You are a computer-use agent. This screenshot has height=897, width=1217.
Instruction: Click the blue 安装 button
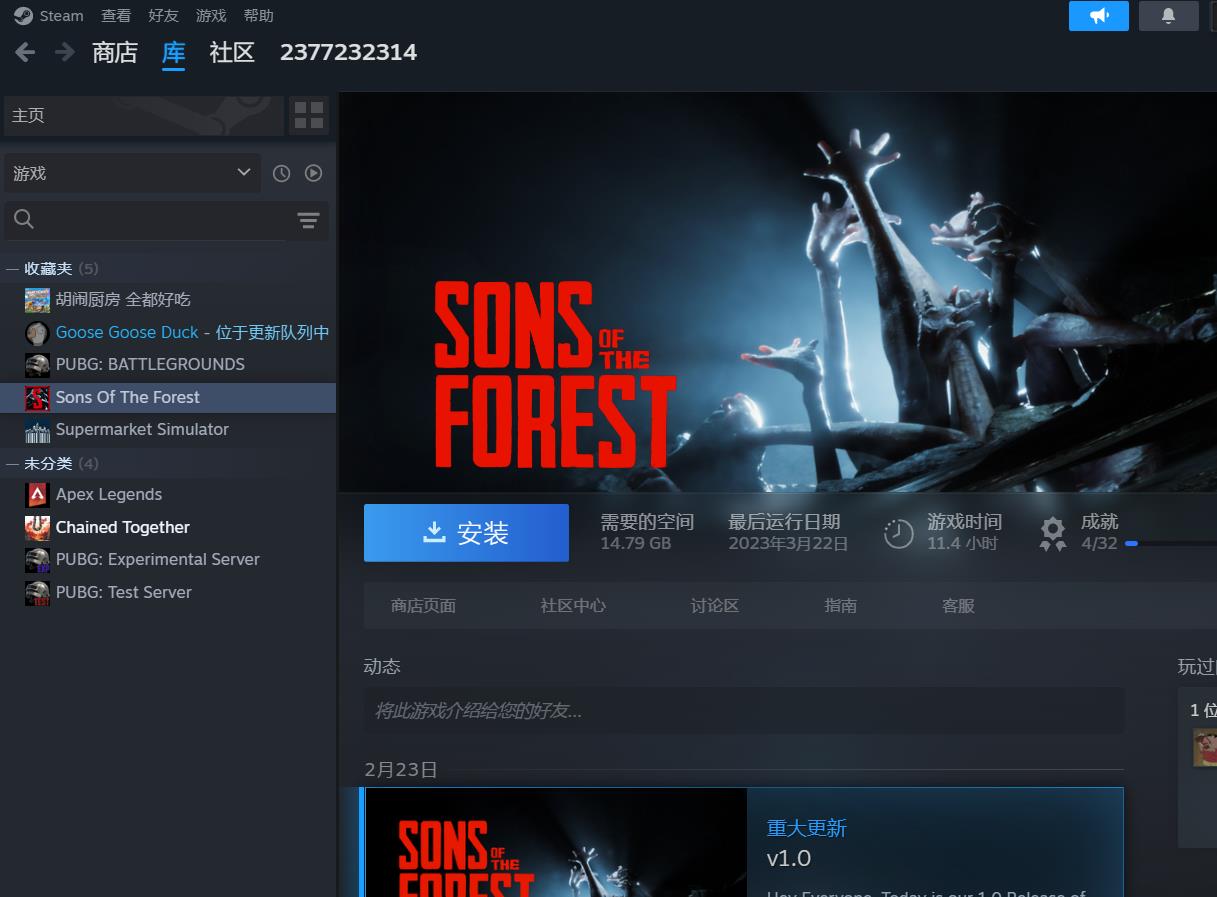click(466, 533)
